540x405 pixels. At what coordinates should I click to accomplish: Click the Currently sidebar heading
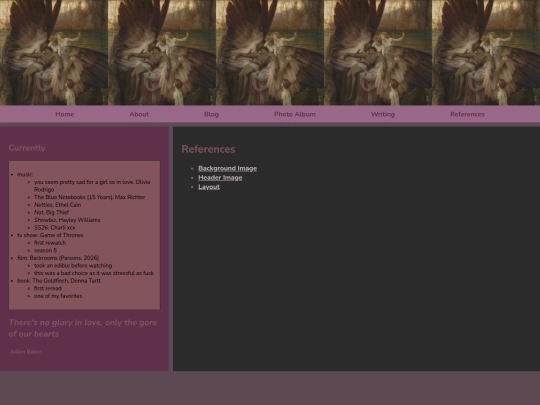27,148
